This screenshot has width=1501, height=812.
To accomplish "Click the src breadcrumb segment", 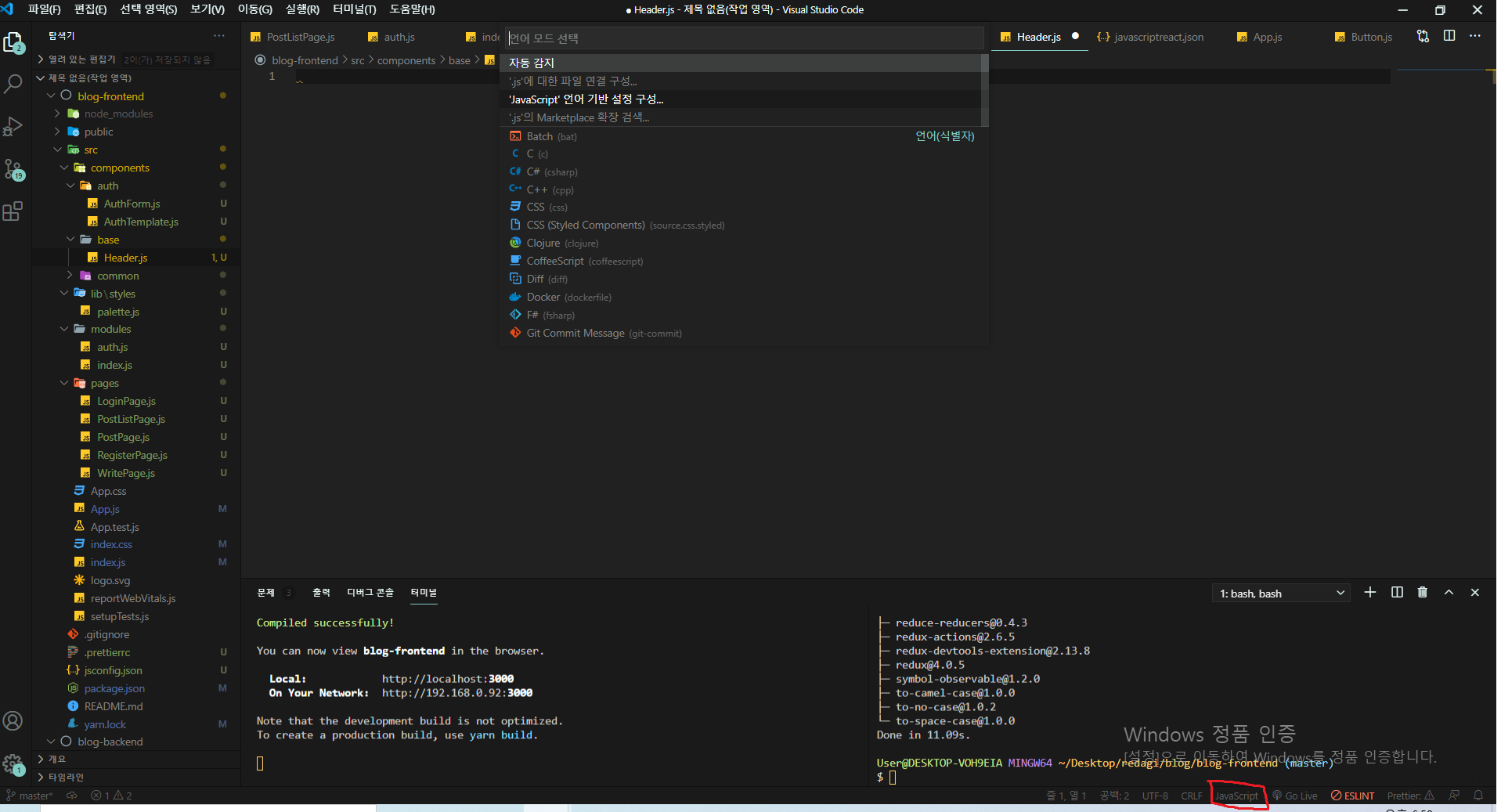I will pos(357,60).
